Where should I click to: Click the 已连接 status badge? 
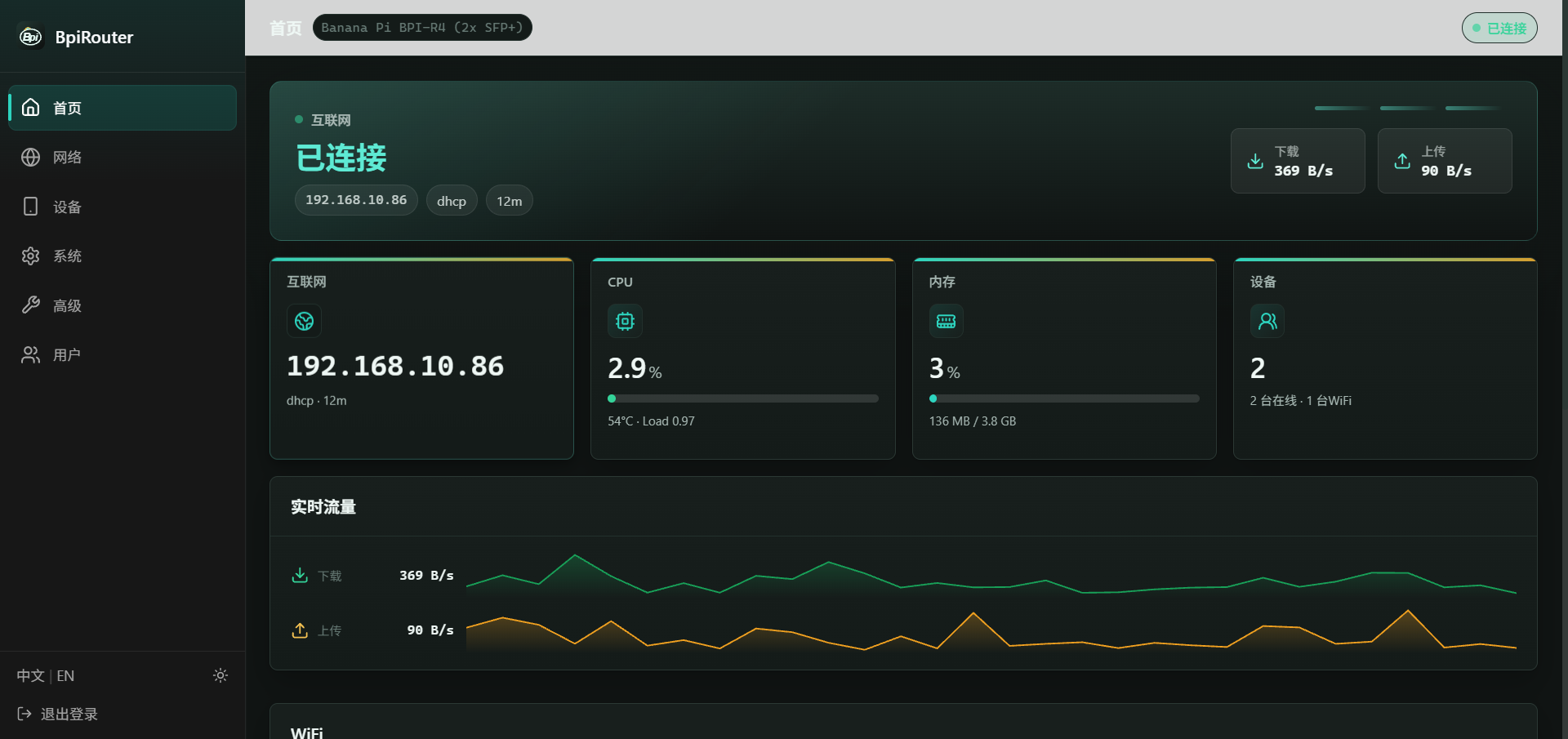pyautogui.click(x=1499, y=28)
